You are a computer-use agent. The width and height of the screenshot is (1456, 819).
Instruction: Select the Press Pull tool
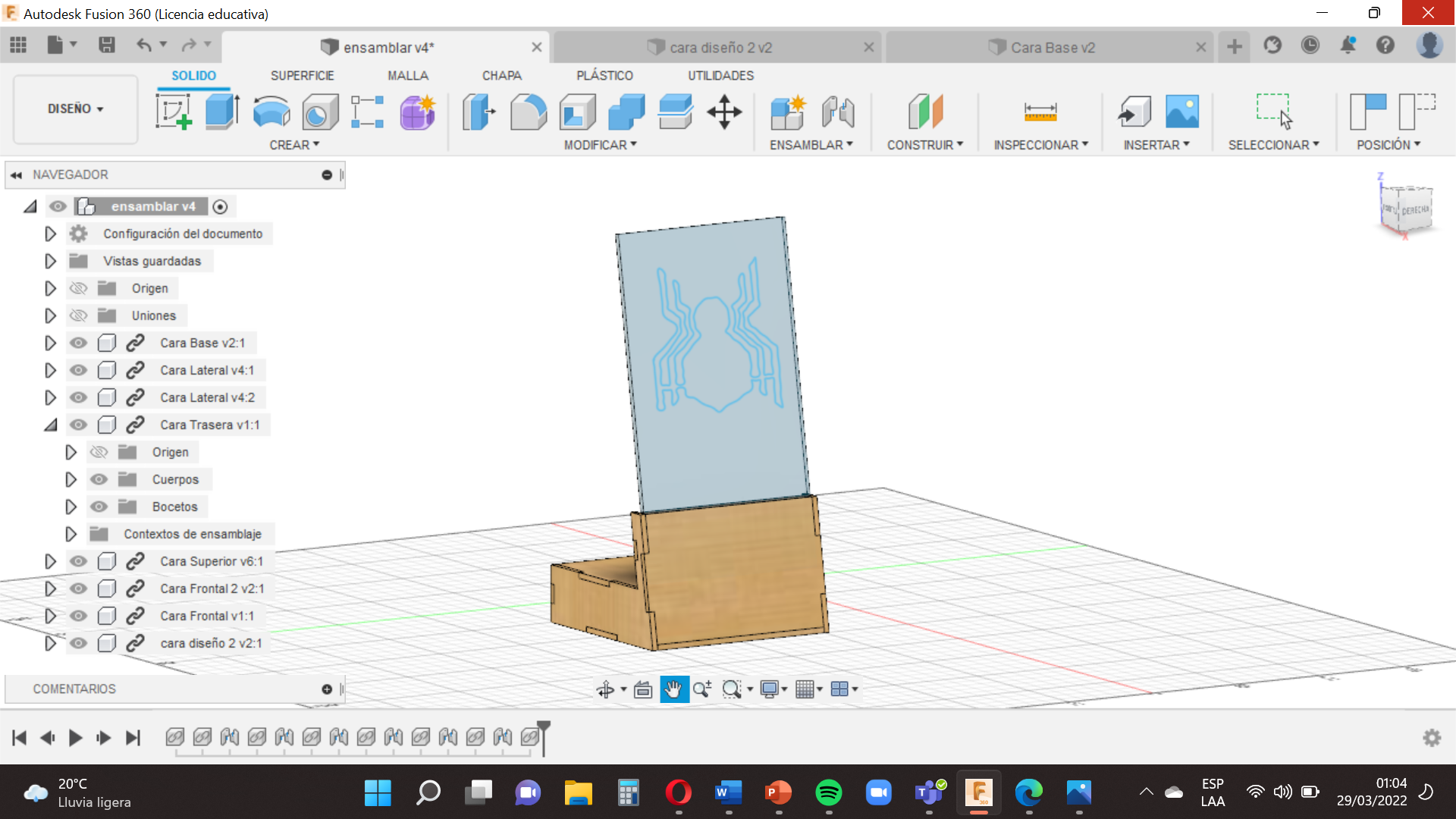pyautogui.click(x=479, y=112)
